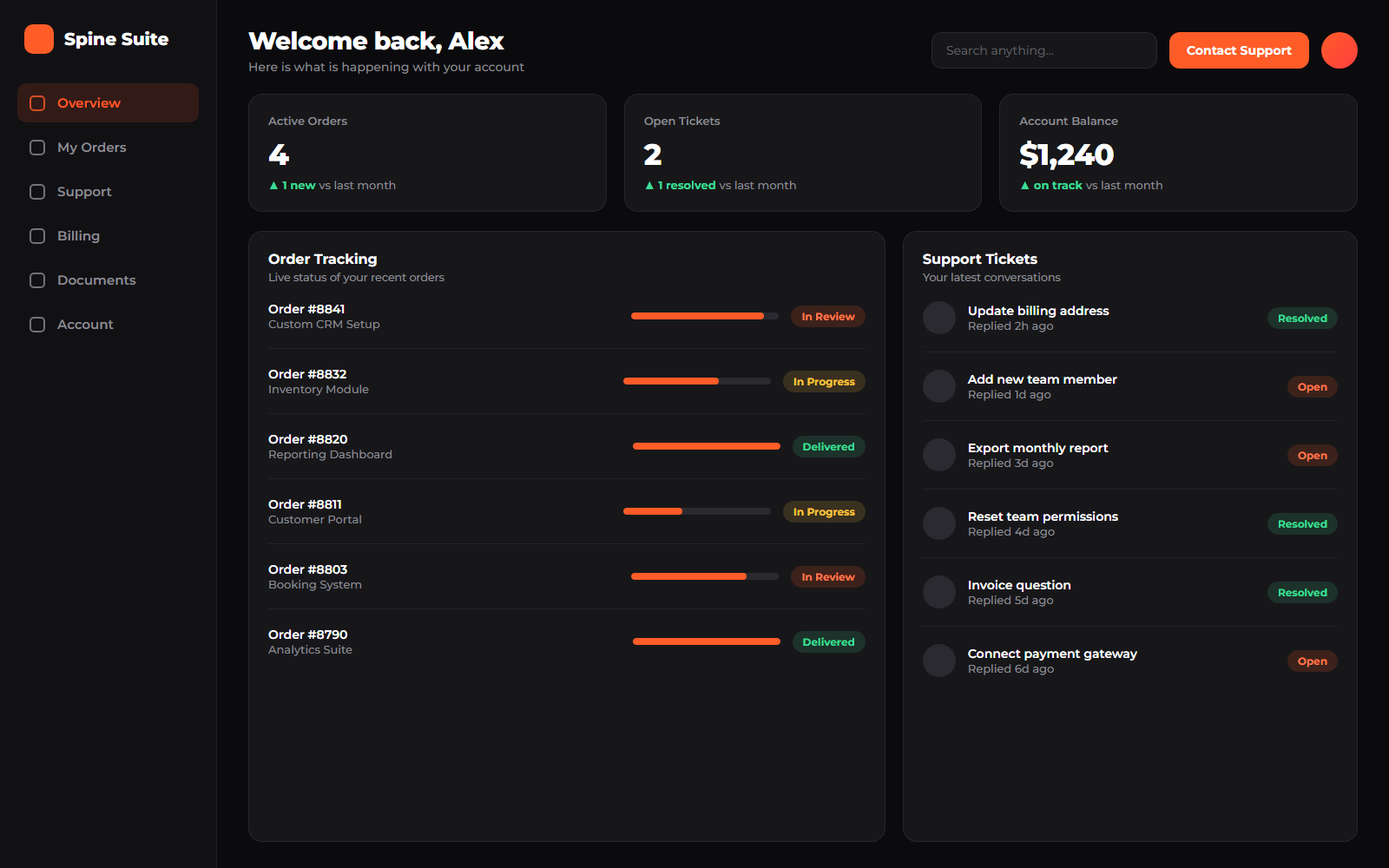Select Order #8803 title text
This screenshot has height=868, width=1389.
308,569
